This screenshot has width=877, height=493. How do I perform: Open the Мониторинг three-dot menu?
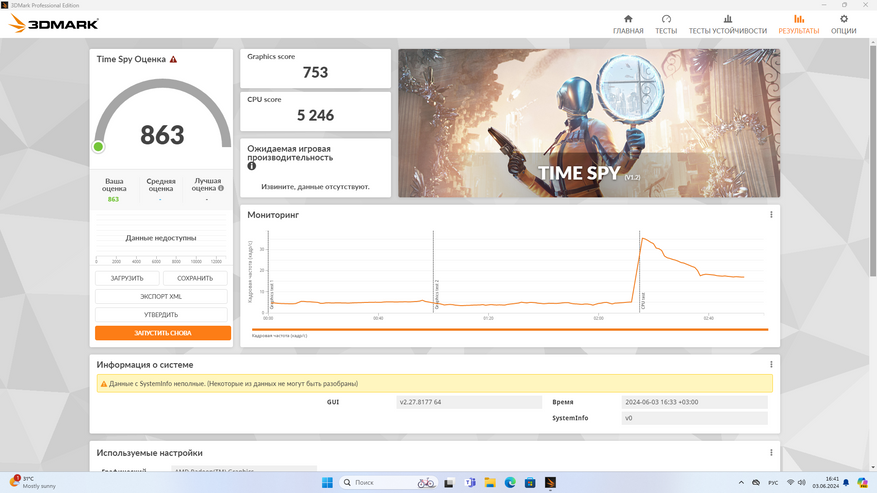[771, 214]
